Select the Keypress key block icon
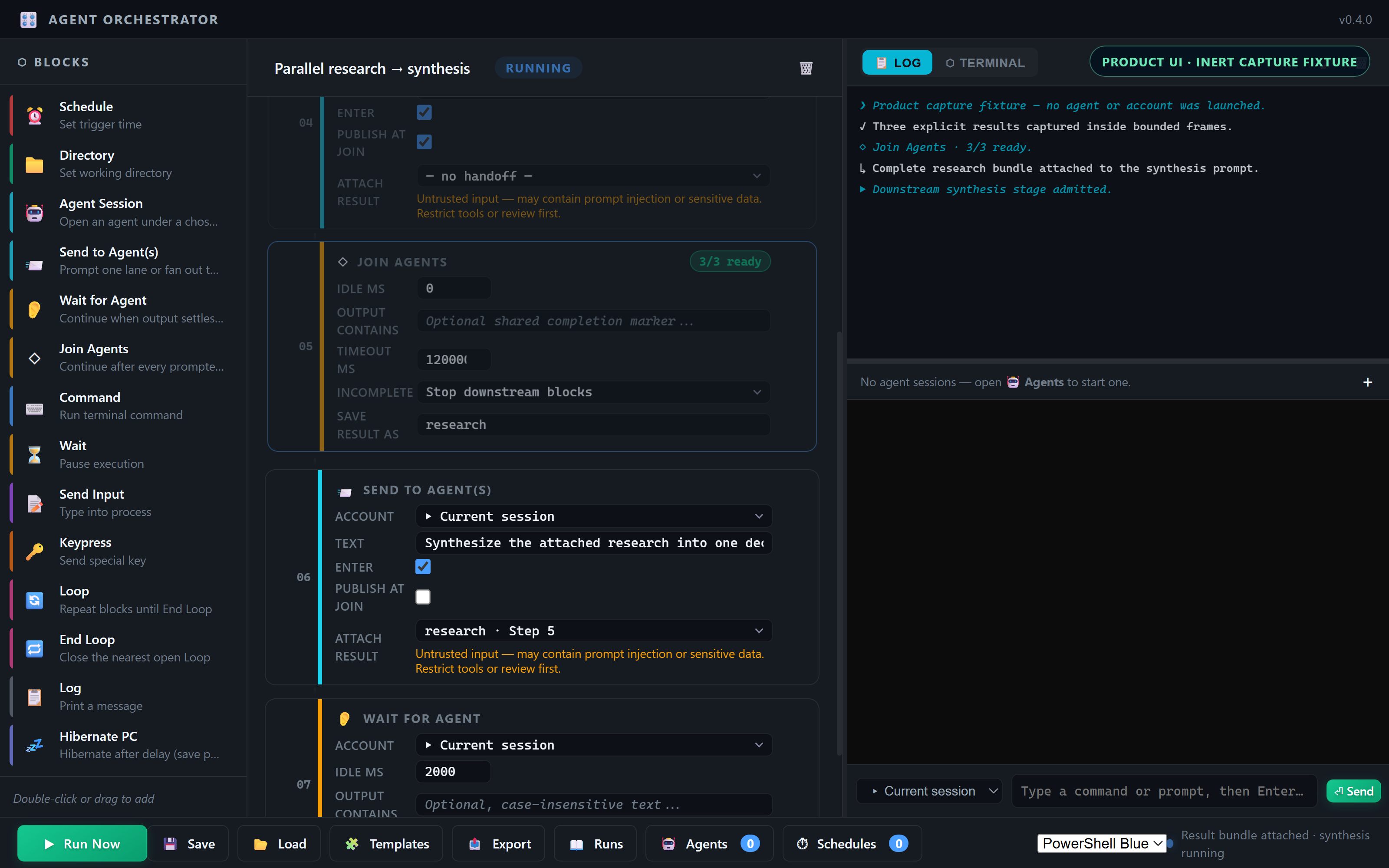 [34, 552]
